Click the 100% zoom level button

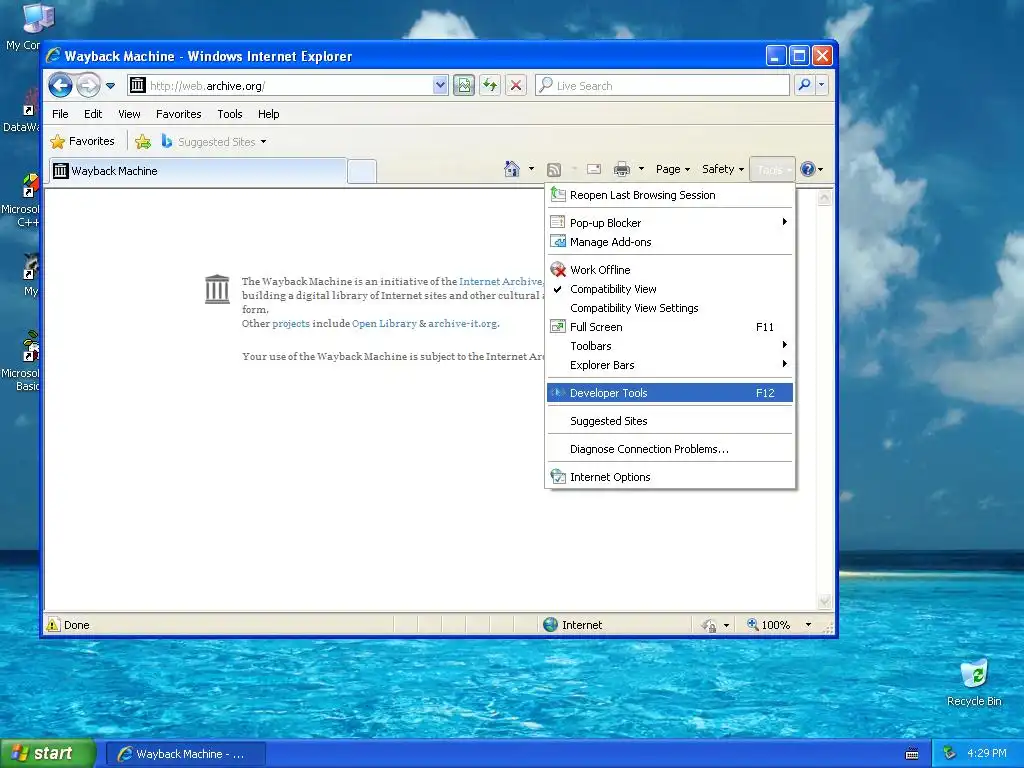769,625
